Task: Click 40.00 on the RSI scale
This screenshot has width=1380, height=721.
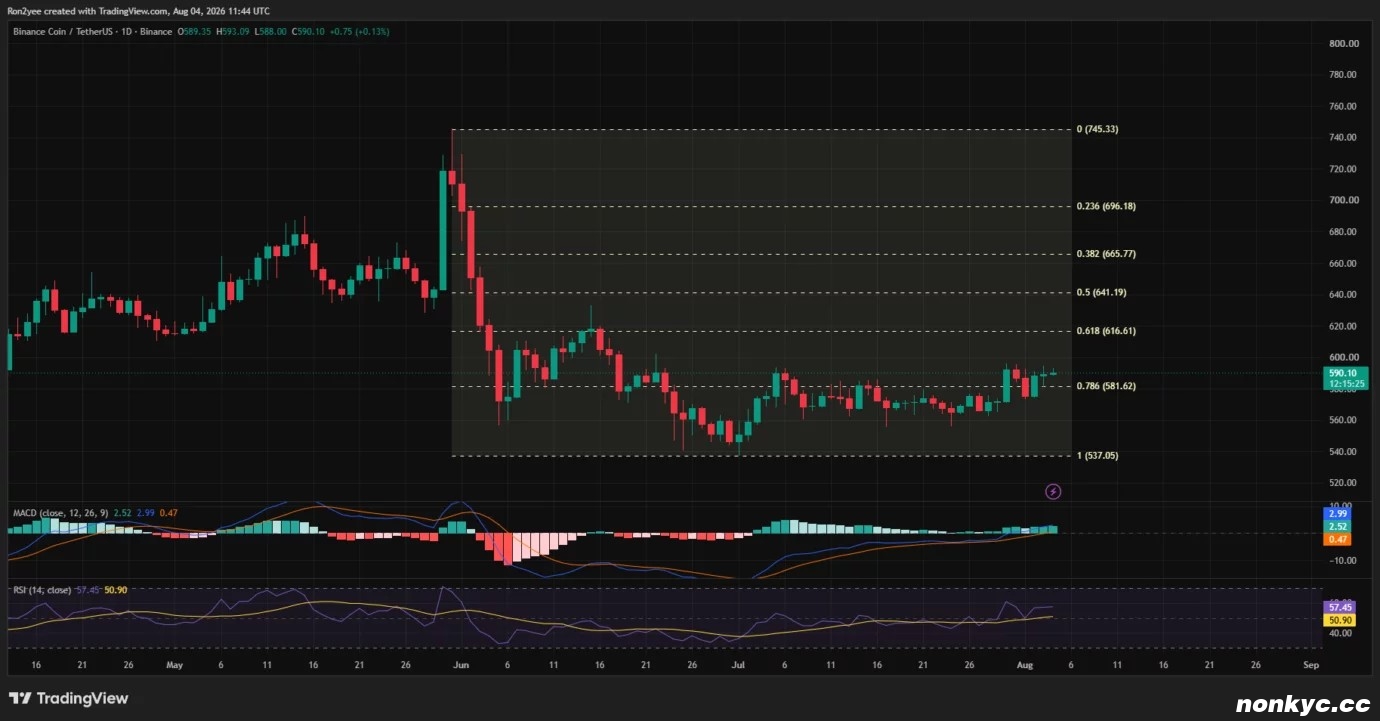Action: [1343, 634]
